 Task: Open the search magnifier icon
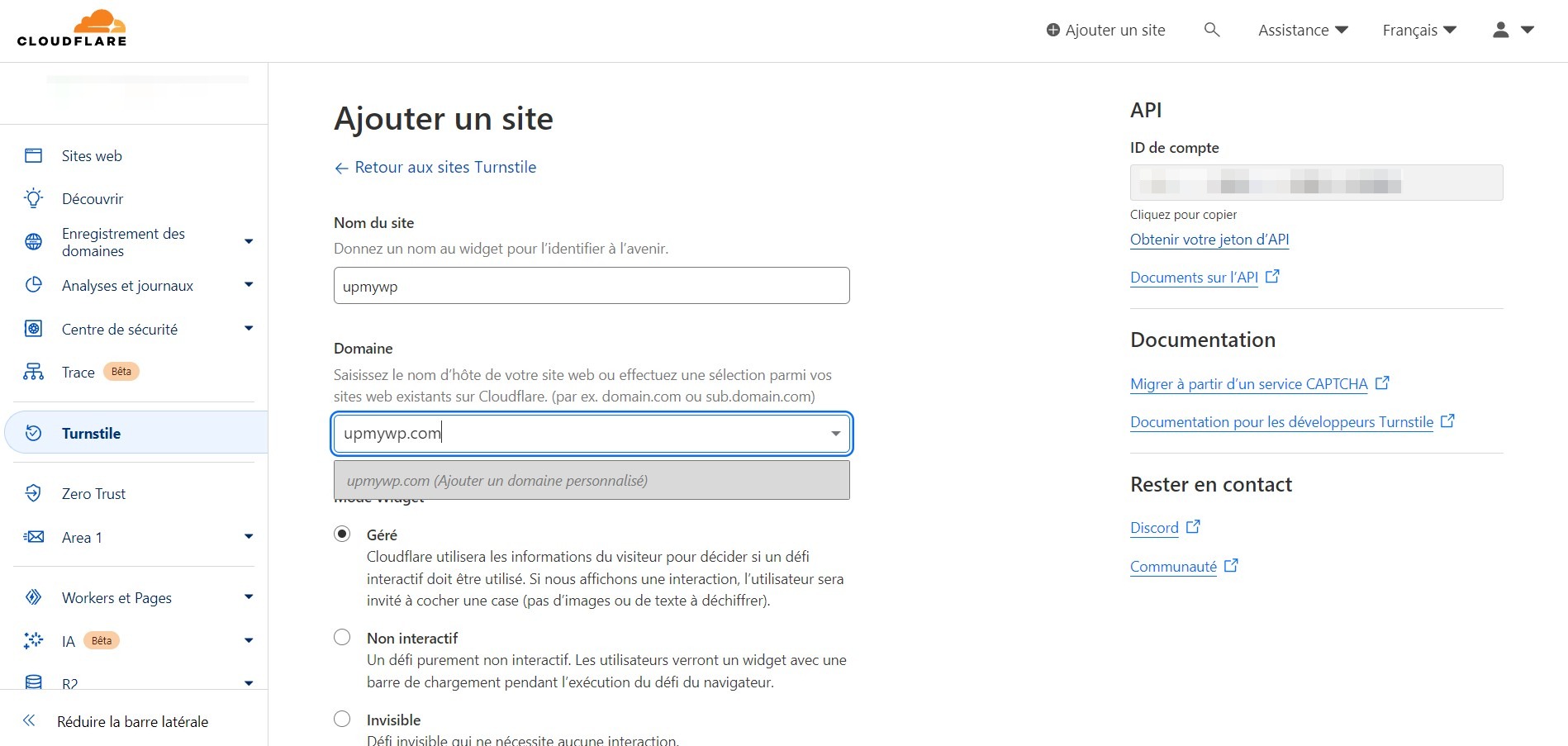pyautogui.click(x=1212, y=30)
